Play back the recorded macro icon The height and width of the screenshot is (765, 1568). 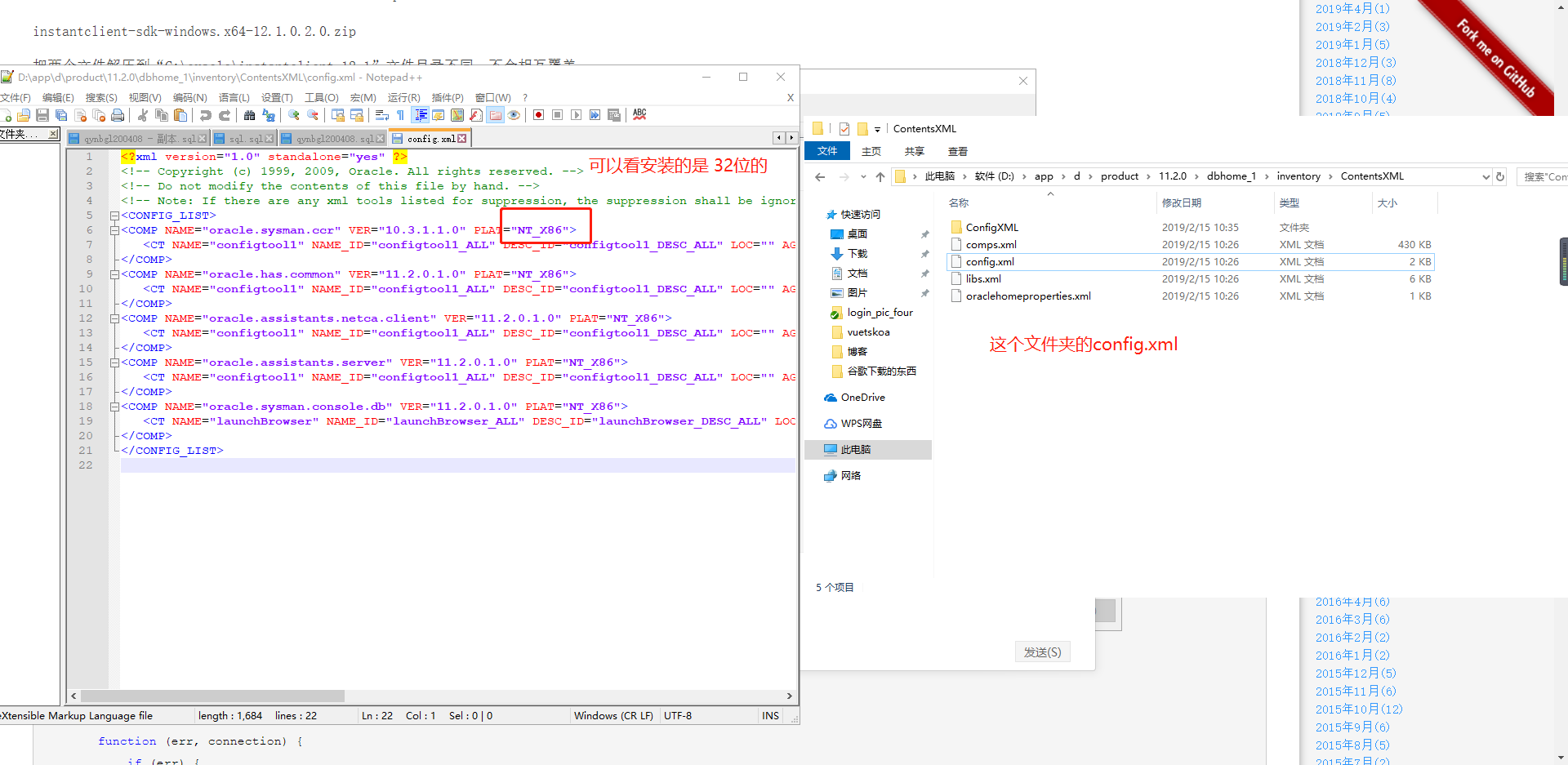click(576, 115)
